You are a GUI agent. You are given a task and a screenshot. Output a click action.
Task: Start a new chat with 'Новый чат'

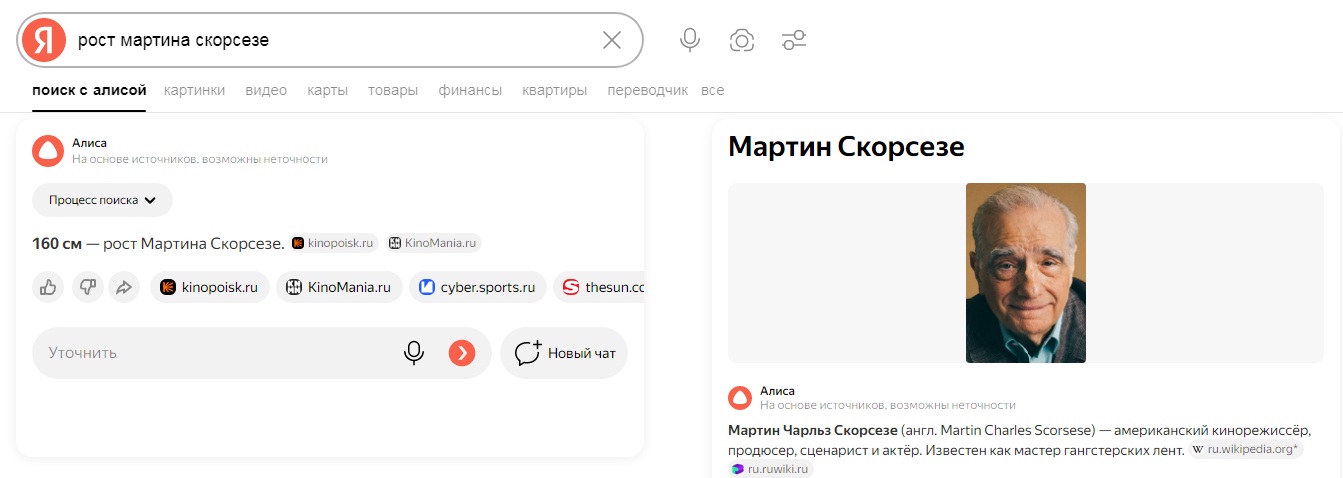(564, 353)
